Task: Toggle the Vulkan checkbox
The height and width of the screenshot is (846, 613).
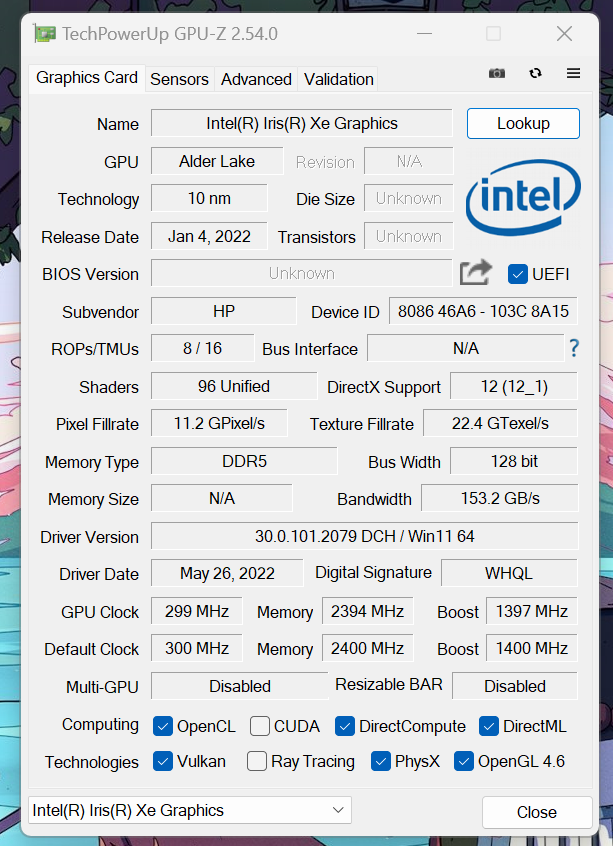Action: click(x=162, y=761)
